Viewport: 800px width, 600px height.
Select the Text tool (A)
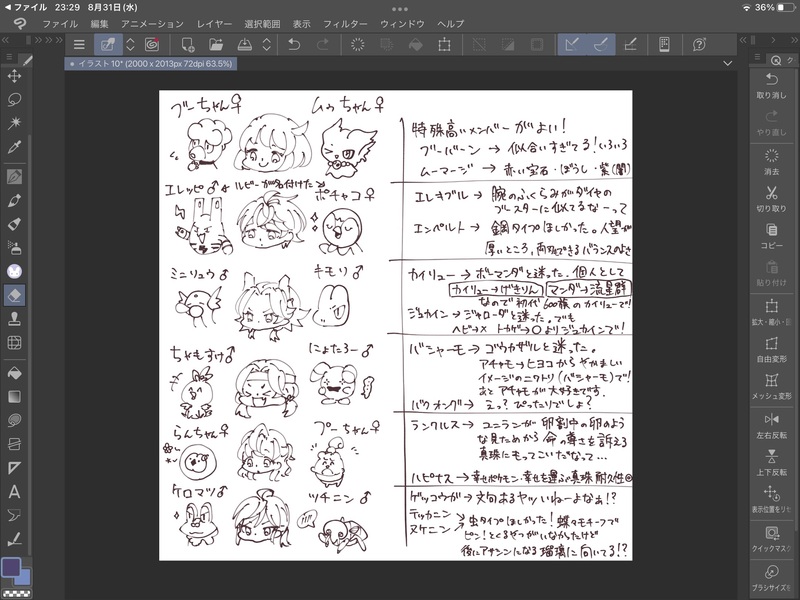click(14, 492)
